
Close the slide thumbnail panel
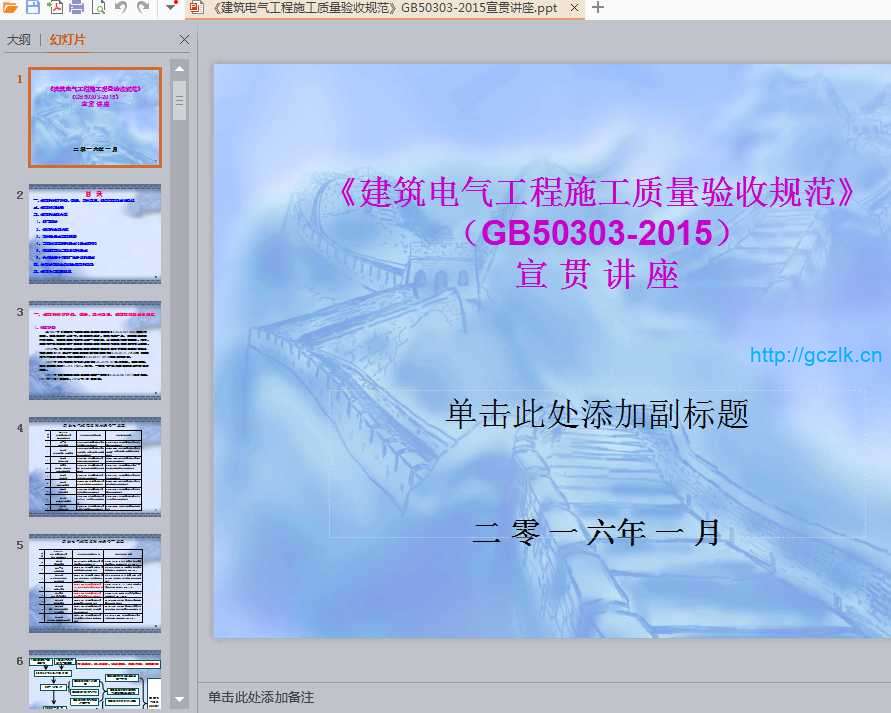pyautogui.click(x=184, y=40)
